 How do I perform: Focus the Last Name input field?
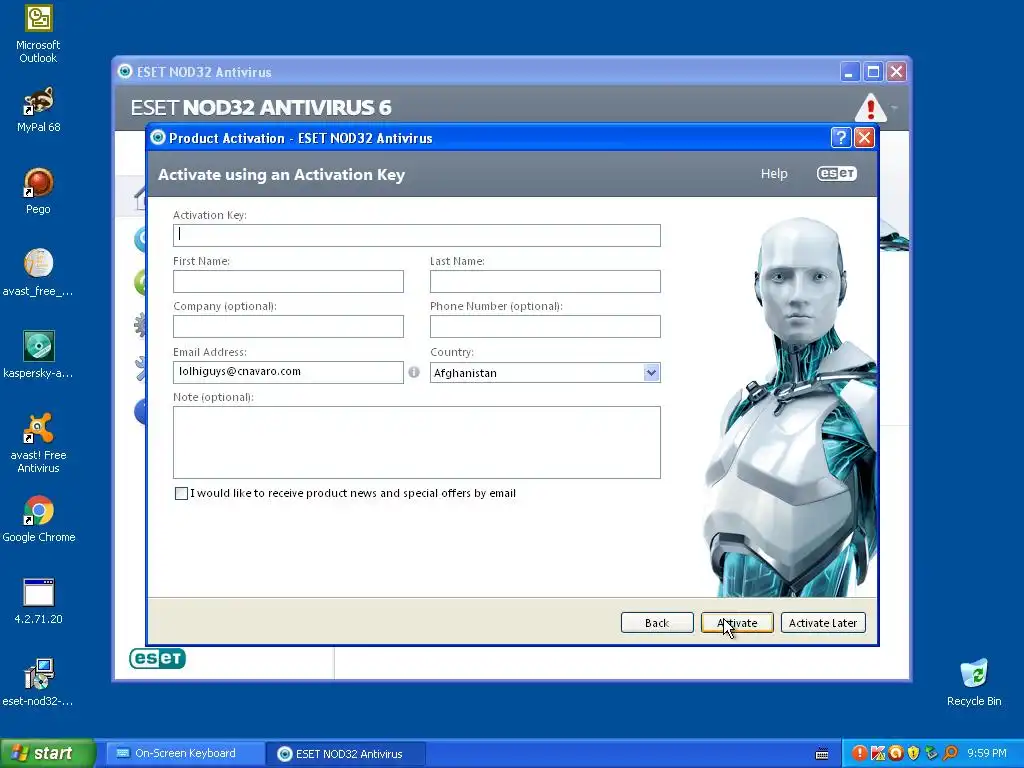(x=545, y=281)
